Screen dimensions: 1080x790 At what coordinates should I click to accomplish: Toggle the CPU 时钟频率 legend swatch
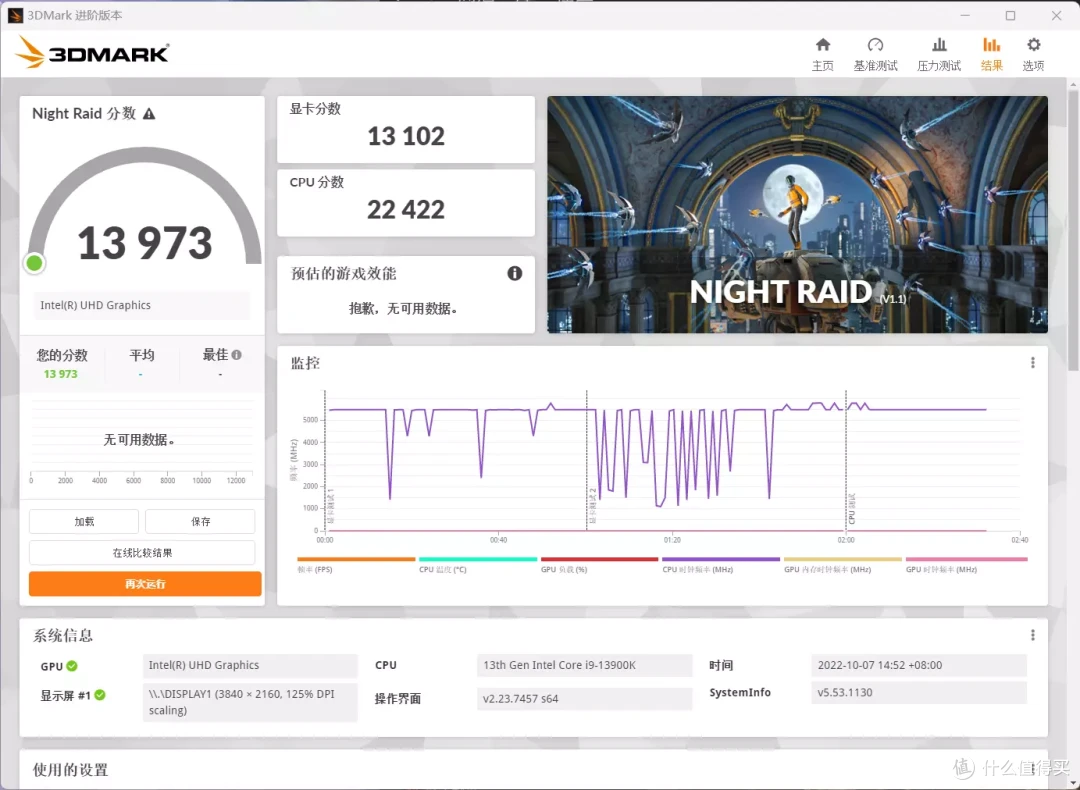720,559
